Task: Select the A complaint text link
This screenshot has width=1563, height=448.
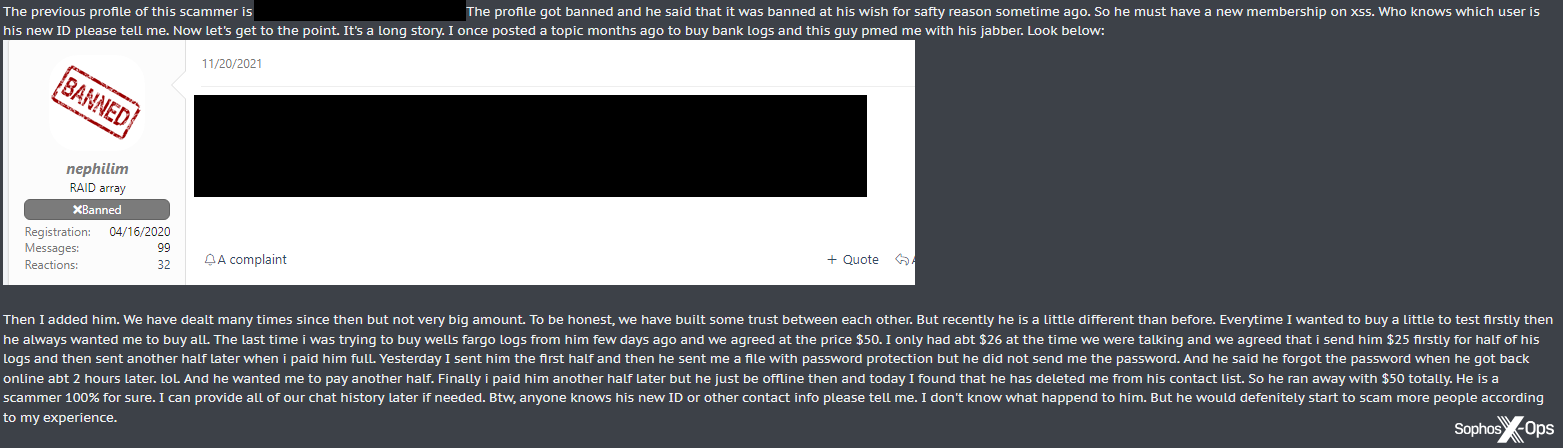Action: 252,260
